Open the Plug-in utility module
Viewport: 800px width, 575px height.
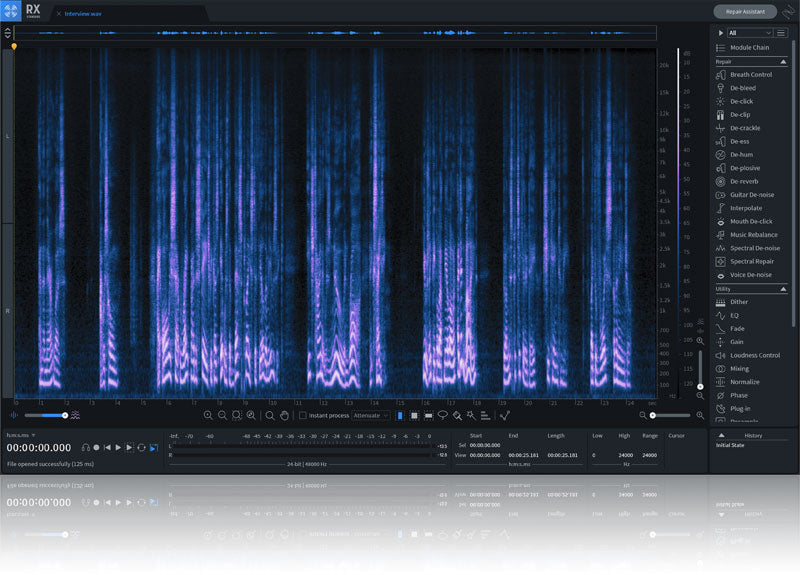(x=733, y=409)
